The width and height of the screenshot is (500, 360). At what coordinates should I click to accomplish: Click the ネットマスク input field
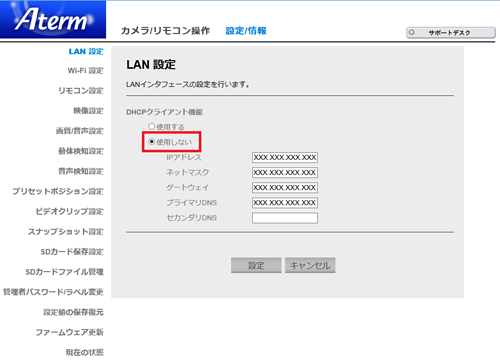tap(285, 172)
